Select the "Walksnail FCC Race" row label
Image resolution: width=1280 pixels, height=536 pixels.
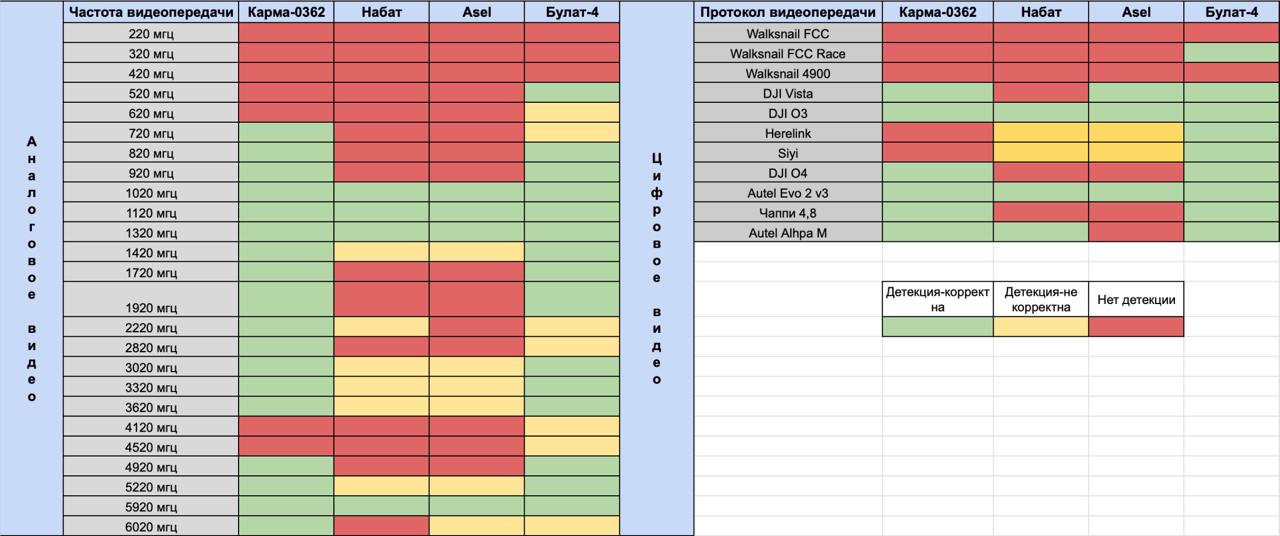coord(788,53)
